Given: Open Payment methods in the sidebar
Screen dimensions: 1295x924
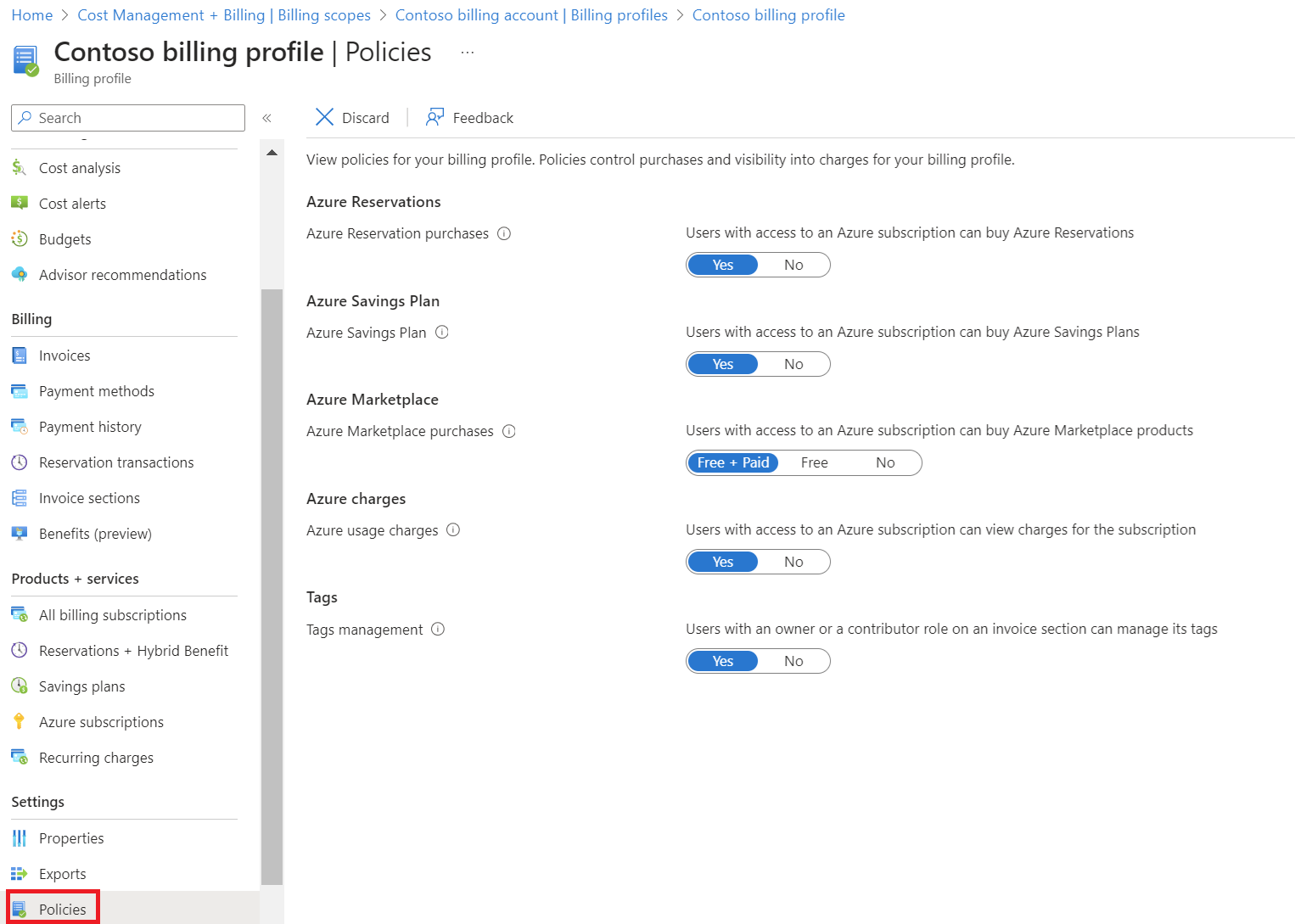Looking at the screenshot, I should coord(96,391).
